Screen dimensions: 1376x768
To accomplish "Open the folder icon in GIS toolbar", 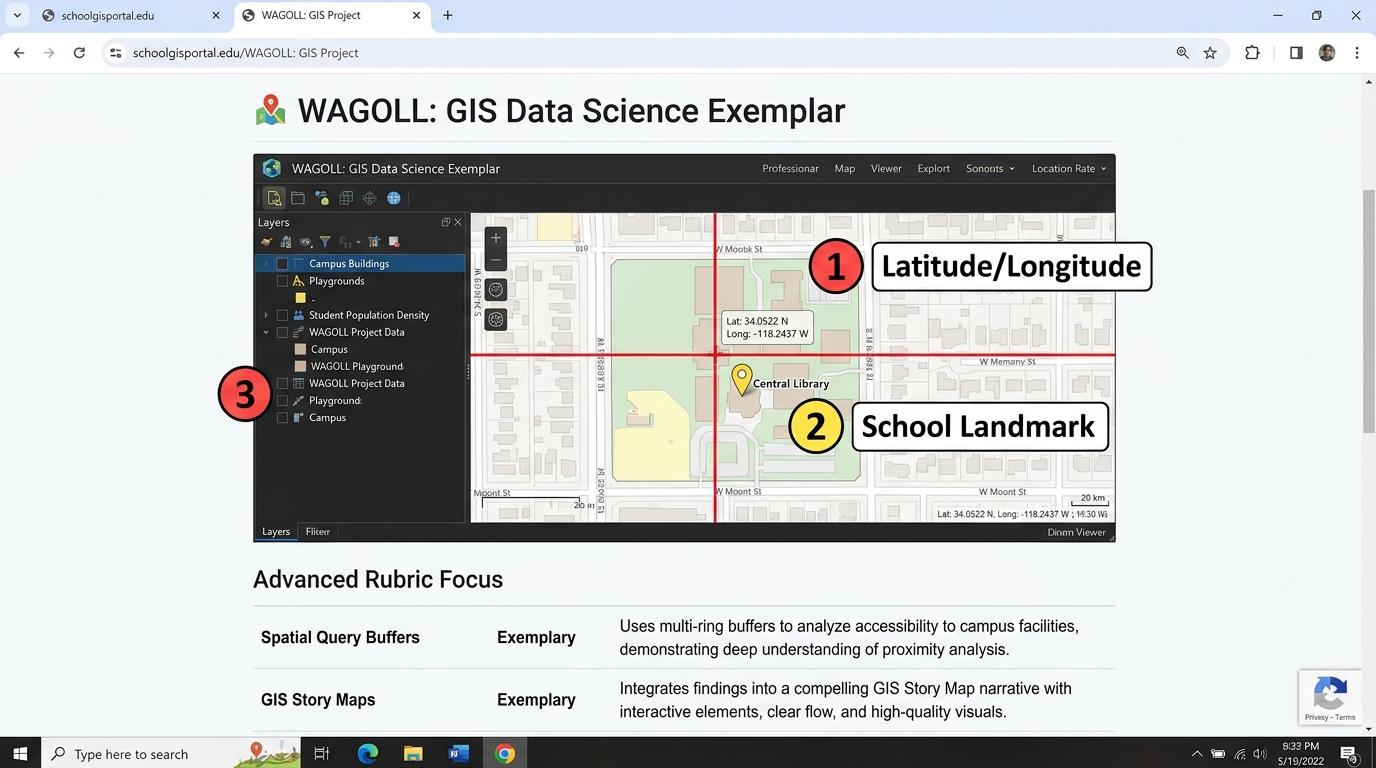I will point(298,198).
